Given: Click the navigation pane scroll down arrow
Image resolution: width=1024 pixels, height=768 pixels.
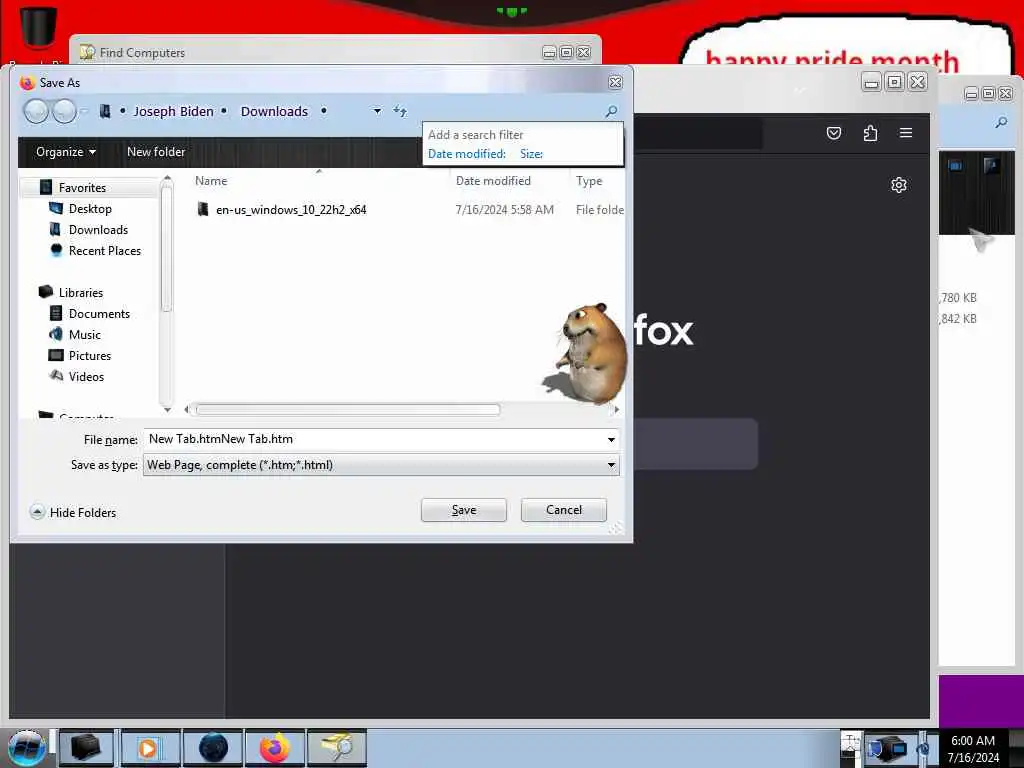Looking at the screenshot, I should 167,409.
